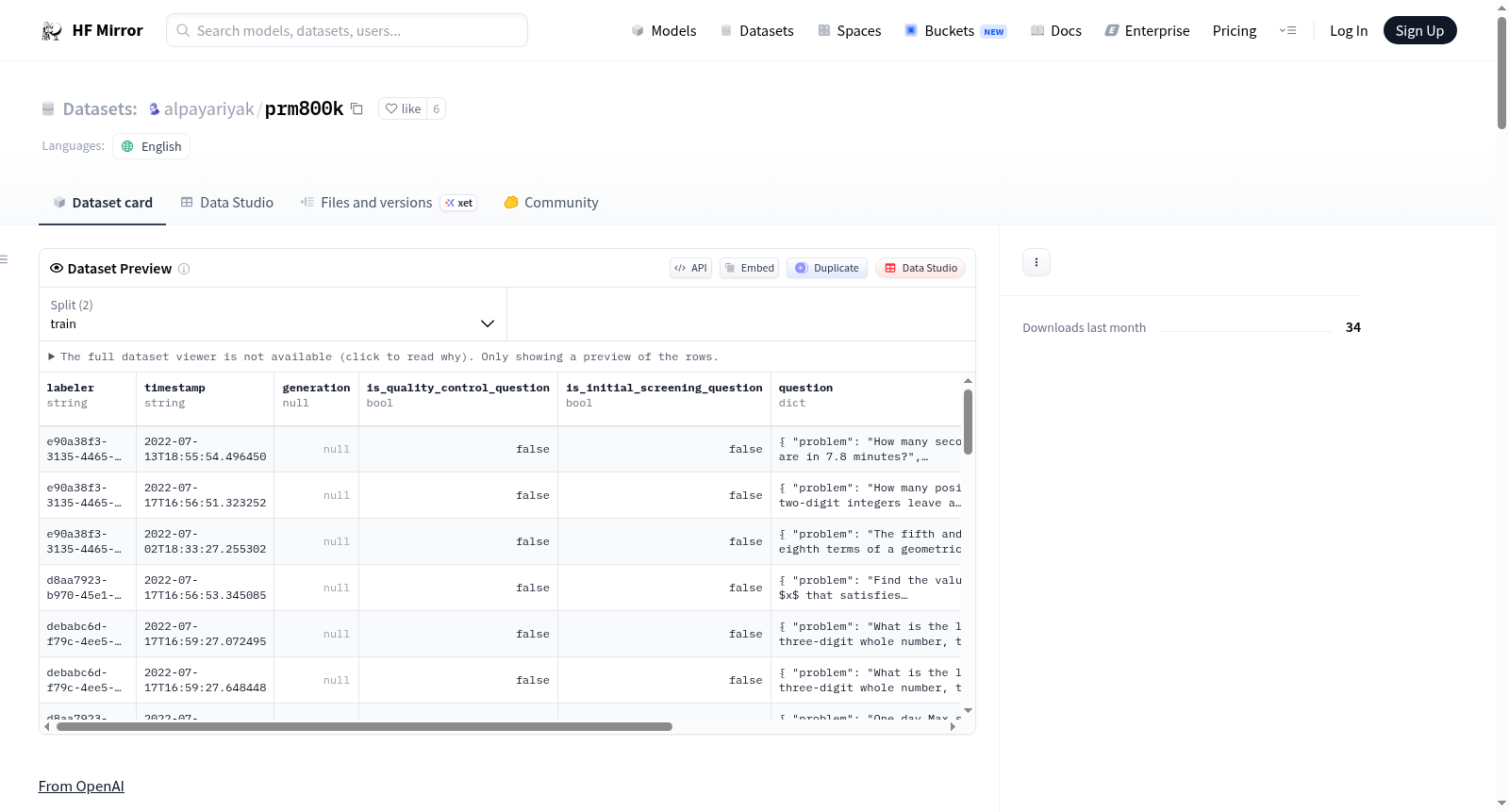Go to the Community tab

(551, 203)
